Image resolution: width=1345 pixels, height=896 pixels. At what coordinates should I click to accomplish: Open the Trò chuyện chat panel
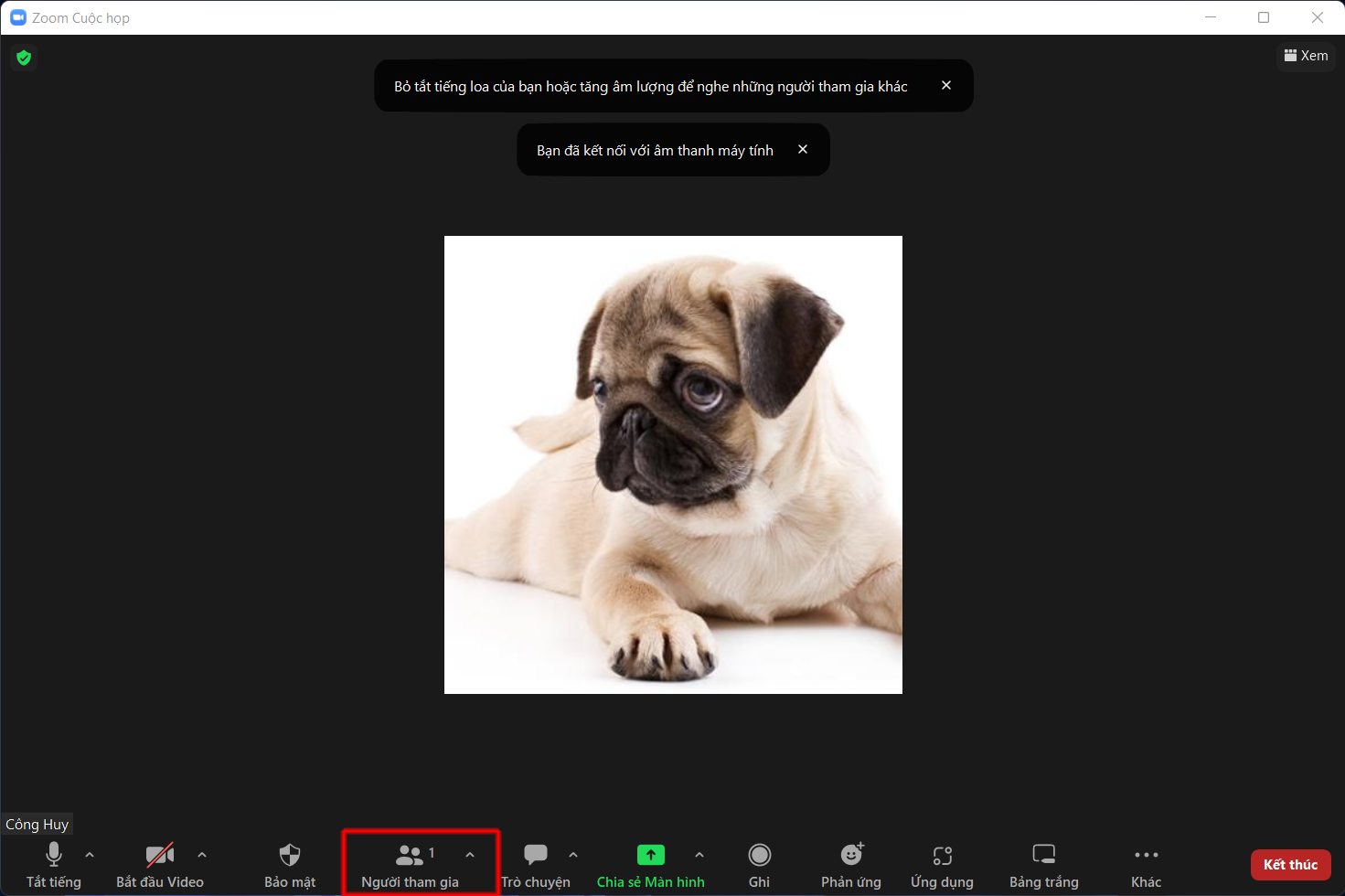(535, 854)
